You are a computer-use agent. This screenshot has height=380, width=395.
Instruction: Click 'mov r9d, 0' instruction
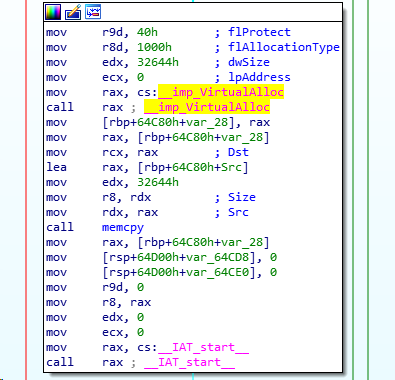(x=95, y=287)
